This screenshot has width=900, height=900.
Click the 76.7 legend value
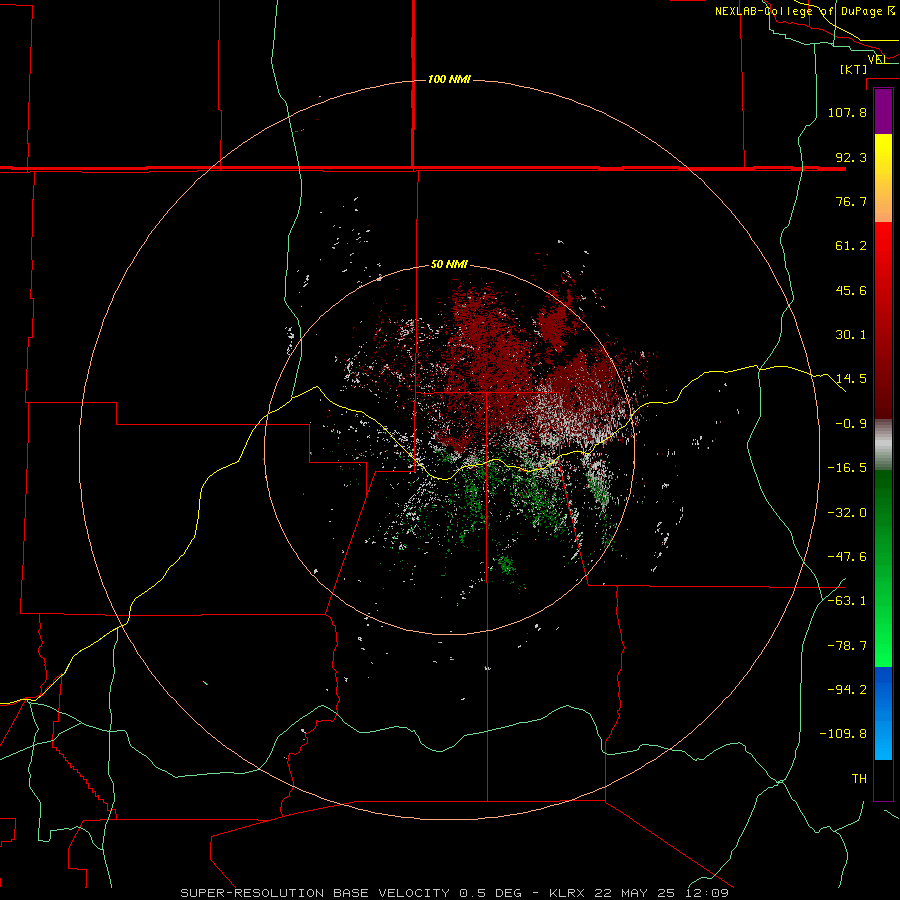[851, 201]
